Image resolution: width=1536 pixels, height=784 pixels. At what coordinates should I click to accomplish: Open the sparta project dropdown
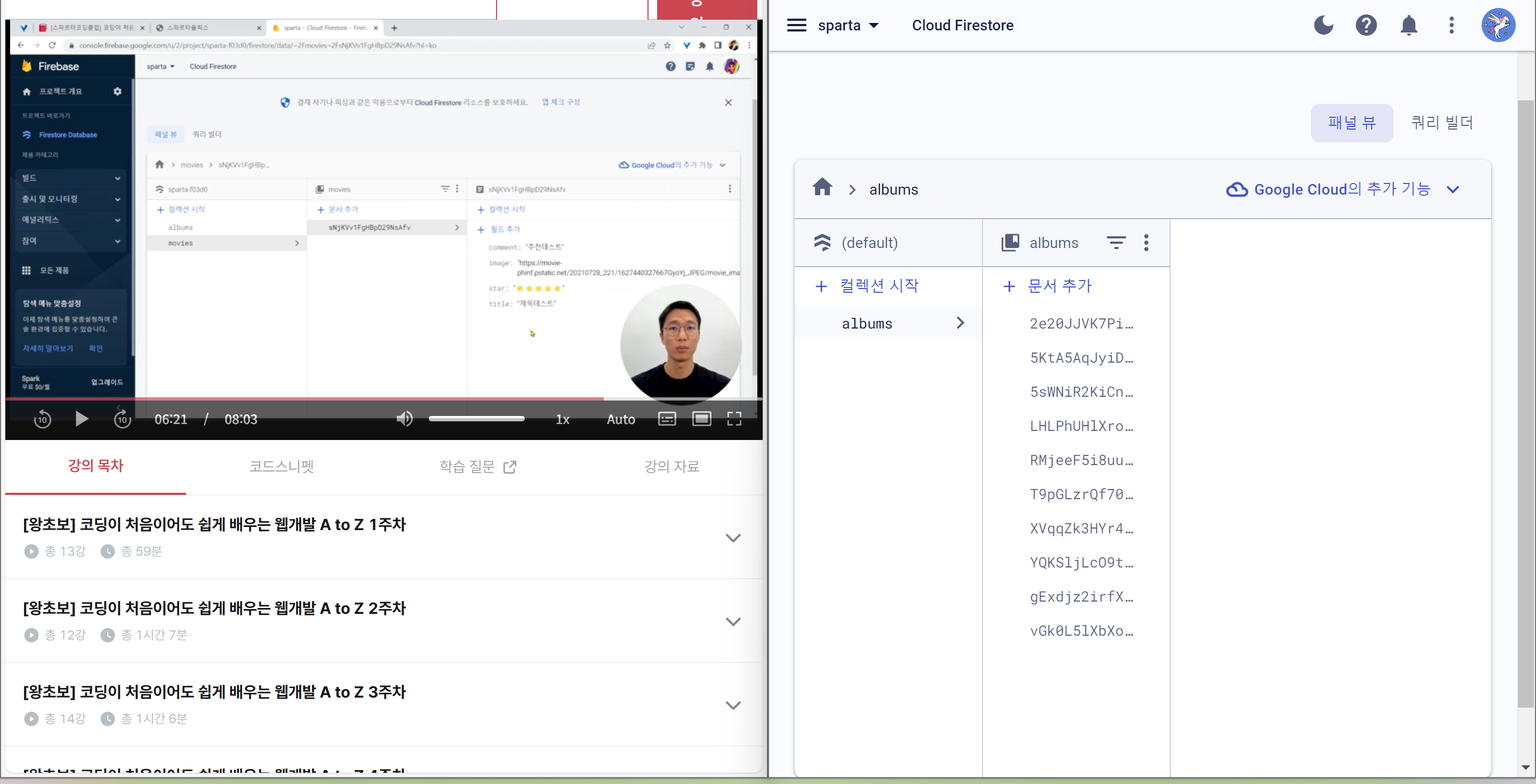pyautogui.click(x=848, y=25)
